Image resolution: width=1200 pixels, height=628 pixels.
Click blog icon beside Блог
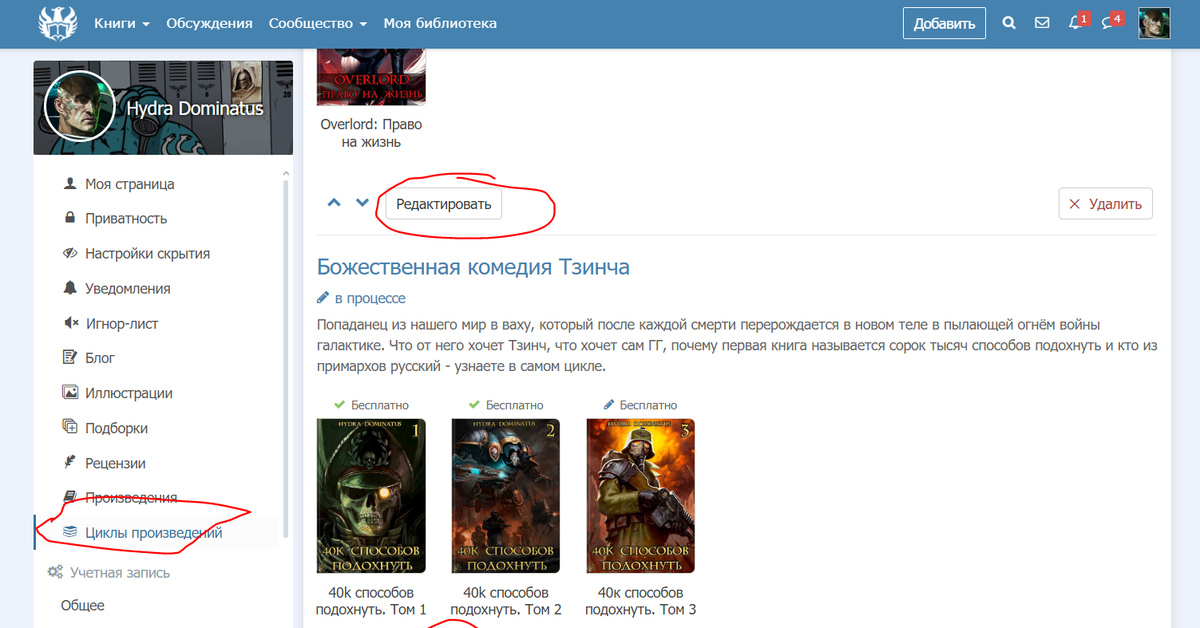(70, 357)
